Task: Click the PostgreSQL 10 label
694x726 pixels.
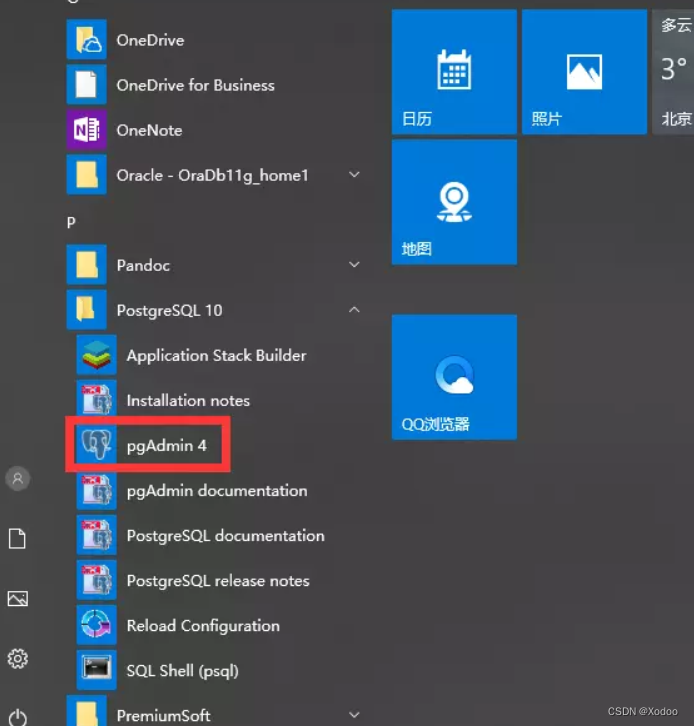Action: (169, 311)
